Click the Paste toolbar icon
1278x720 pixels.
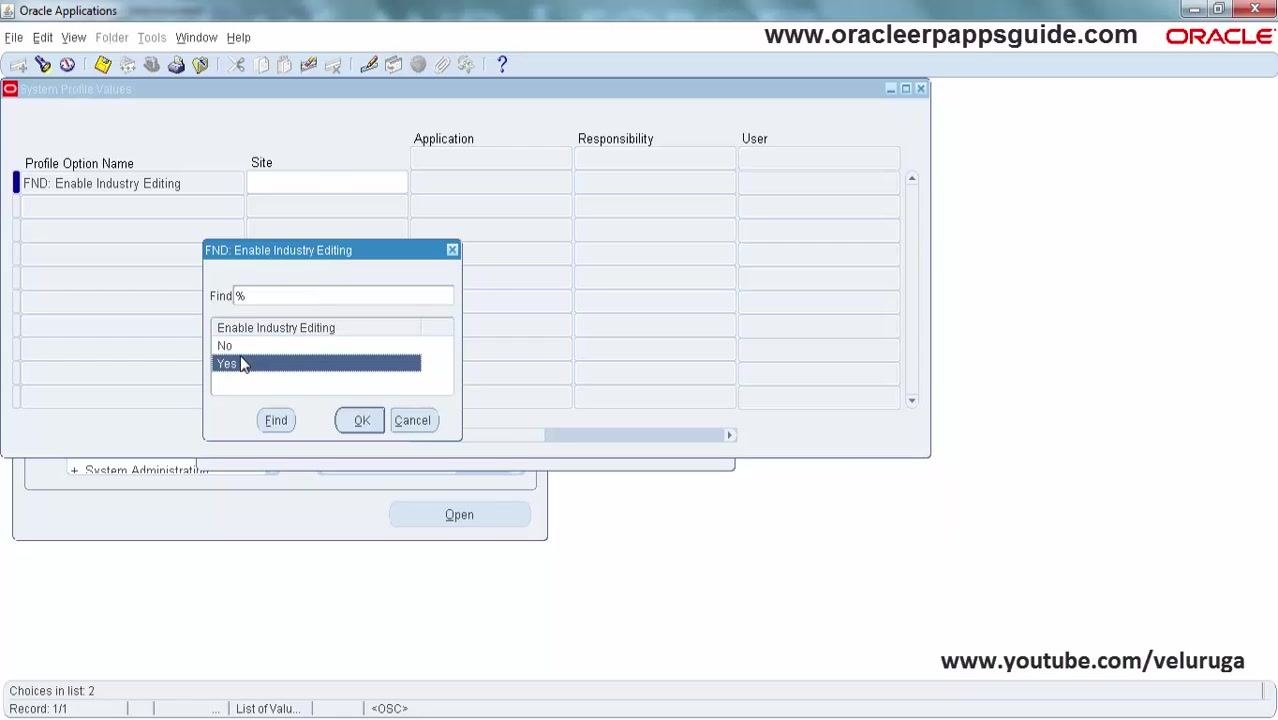tap(285, 65)
